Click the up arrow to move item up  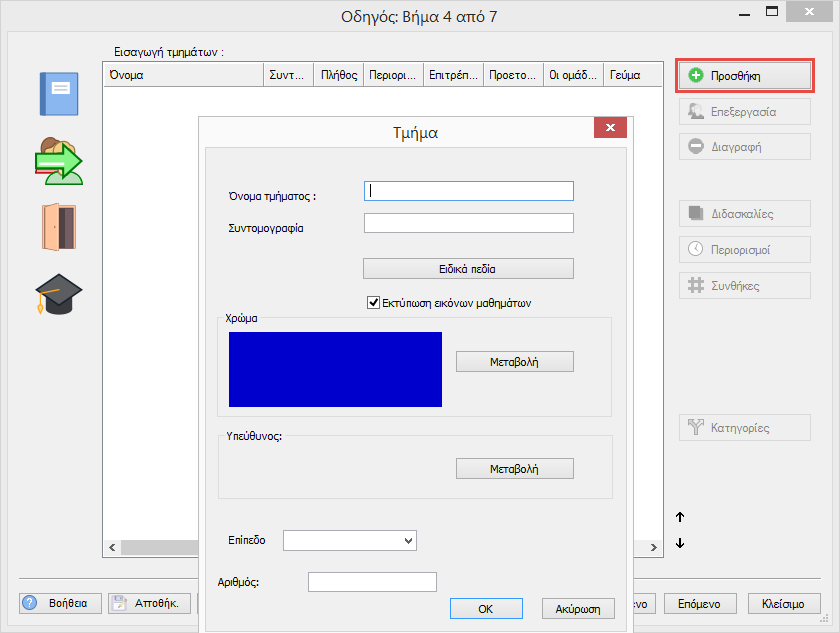pyautogui.click(x=680, y=517)
